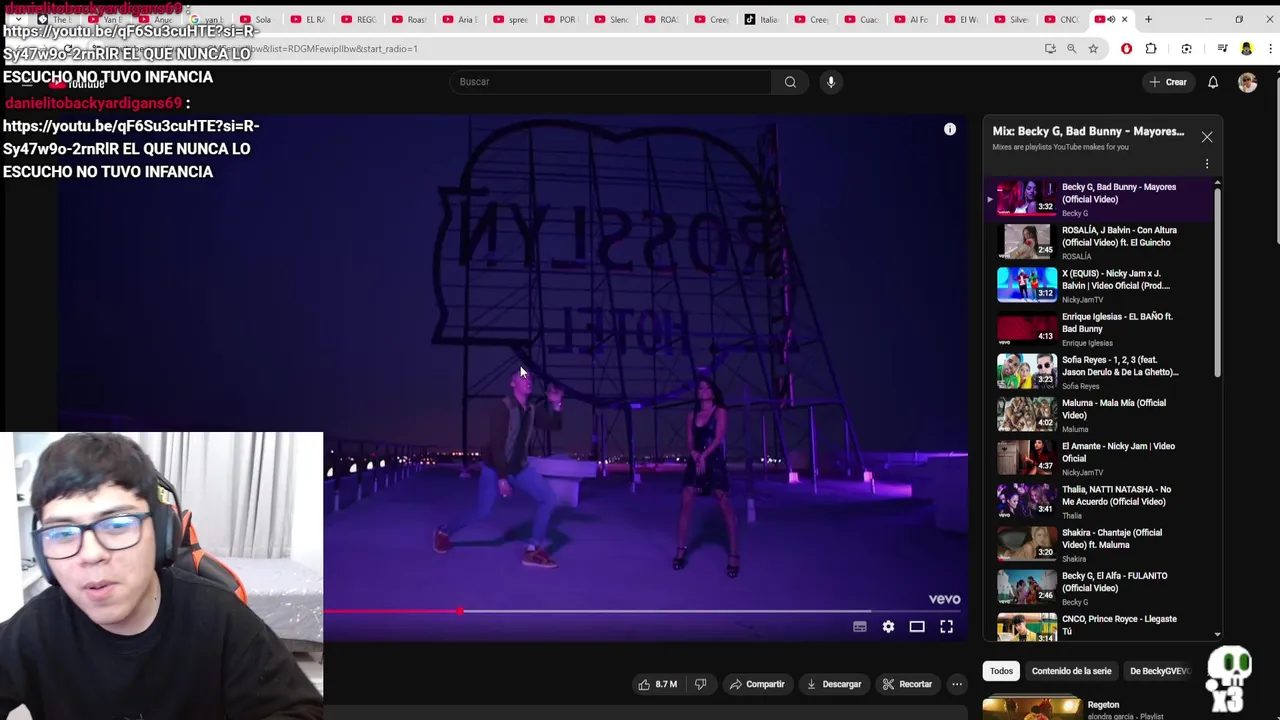Screen dimensions: 1280x720
Task: Click the install app icon in address bar
Action: coord(1050,48)
